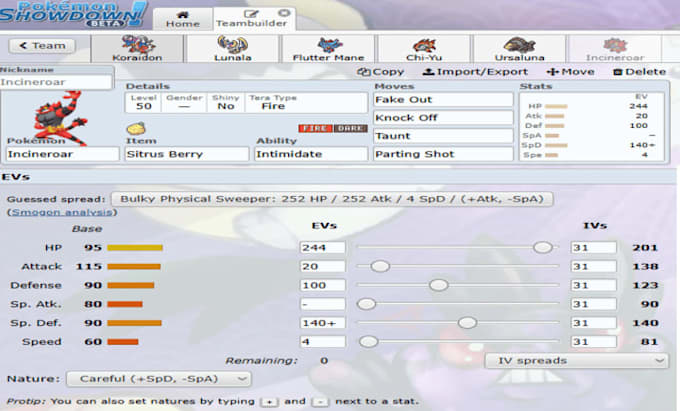Open the Home tab

183,19
